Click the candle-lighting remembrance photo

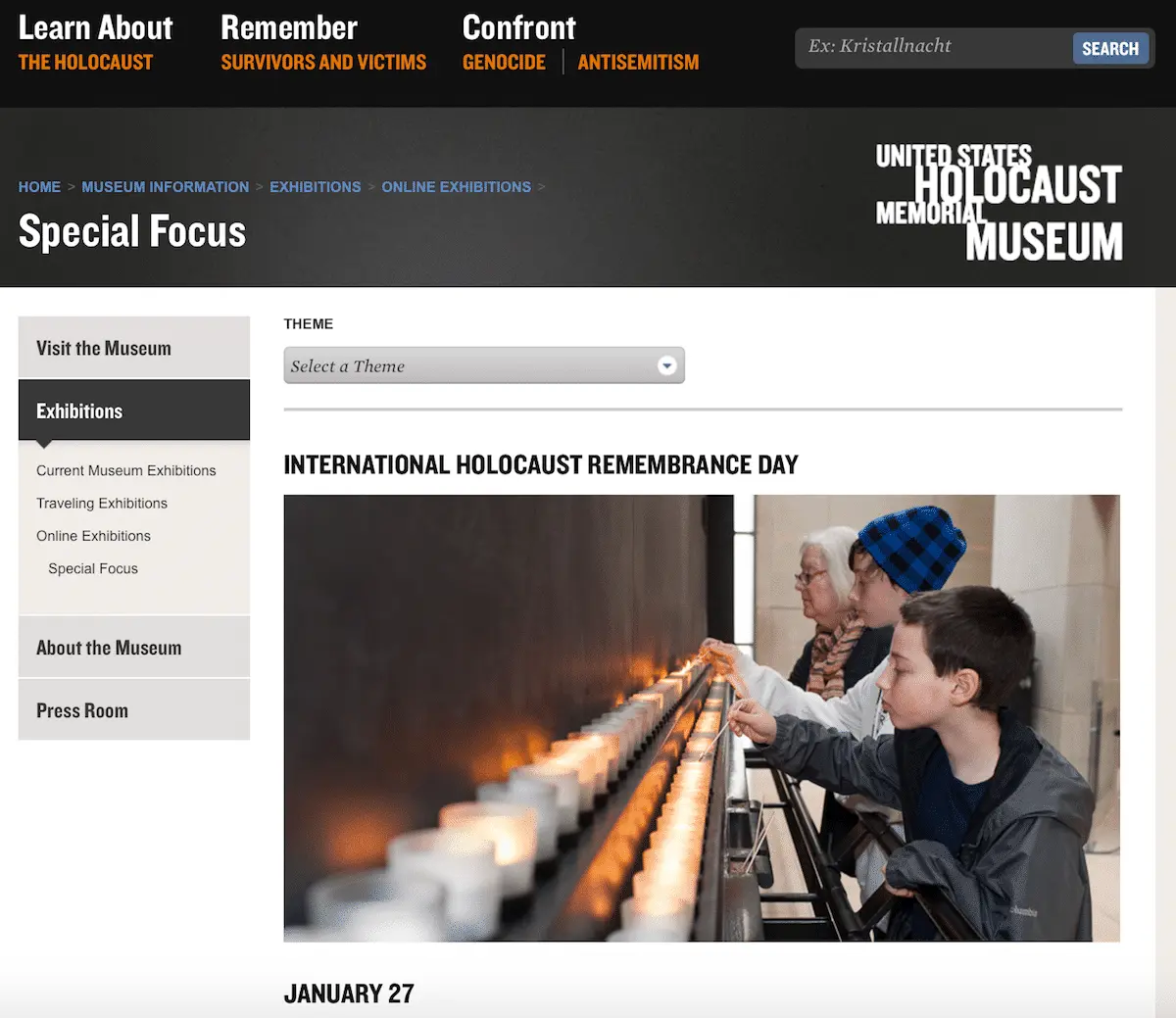tap(702, 718)
